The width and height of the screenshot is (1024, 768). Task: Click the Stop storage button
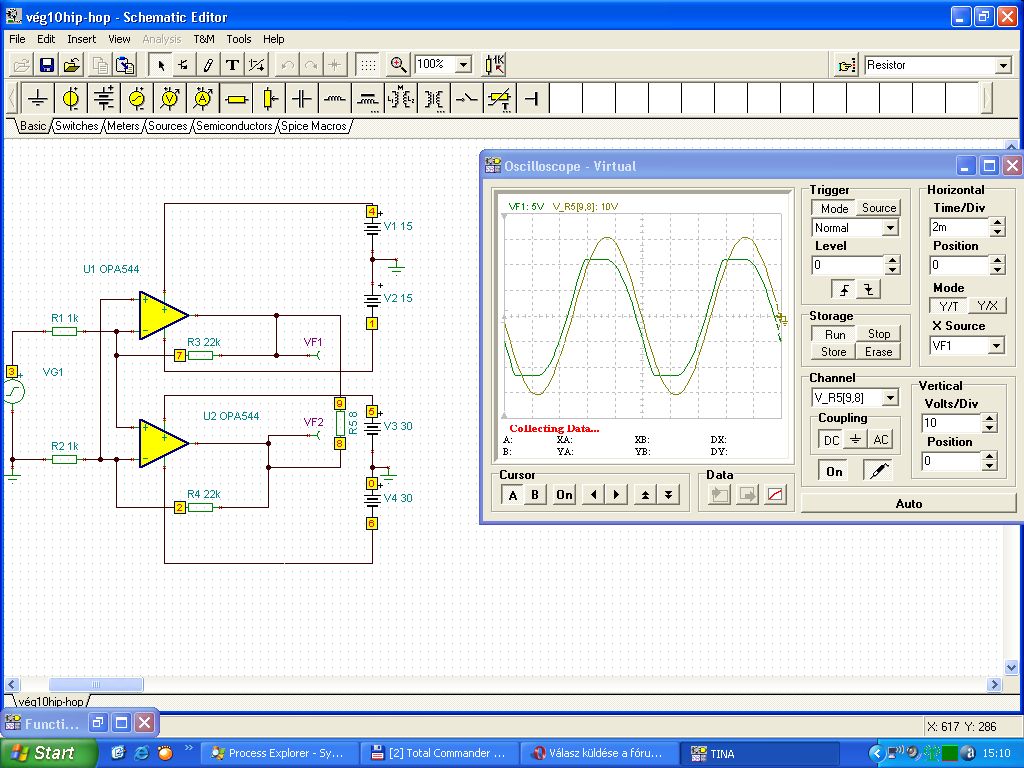click(878, 334)
